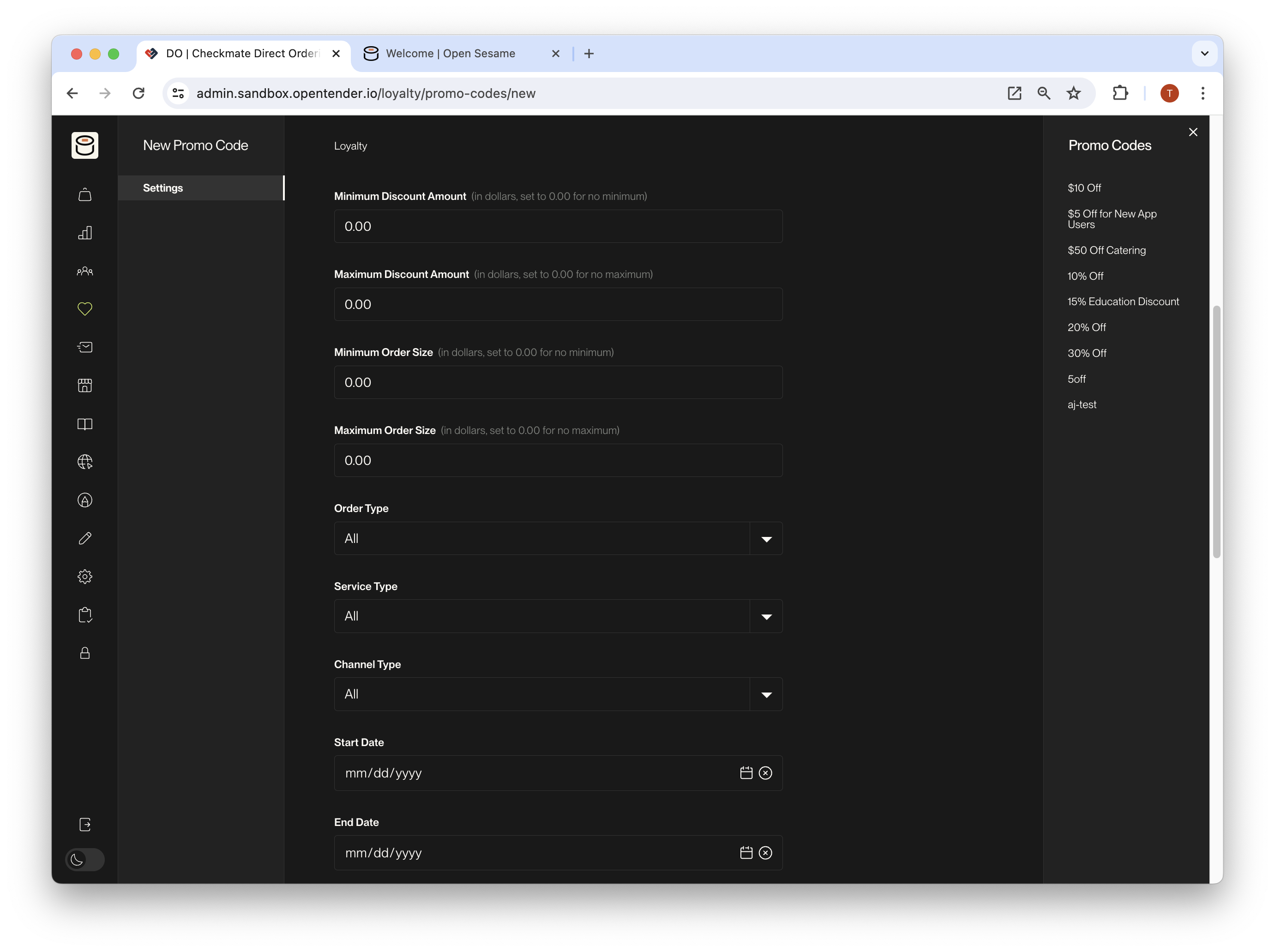Close the Welcome | Open Sesame tab
Screen dimensions: 1275x952
pyautogui.click(x=555, y=54)
